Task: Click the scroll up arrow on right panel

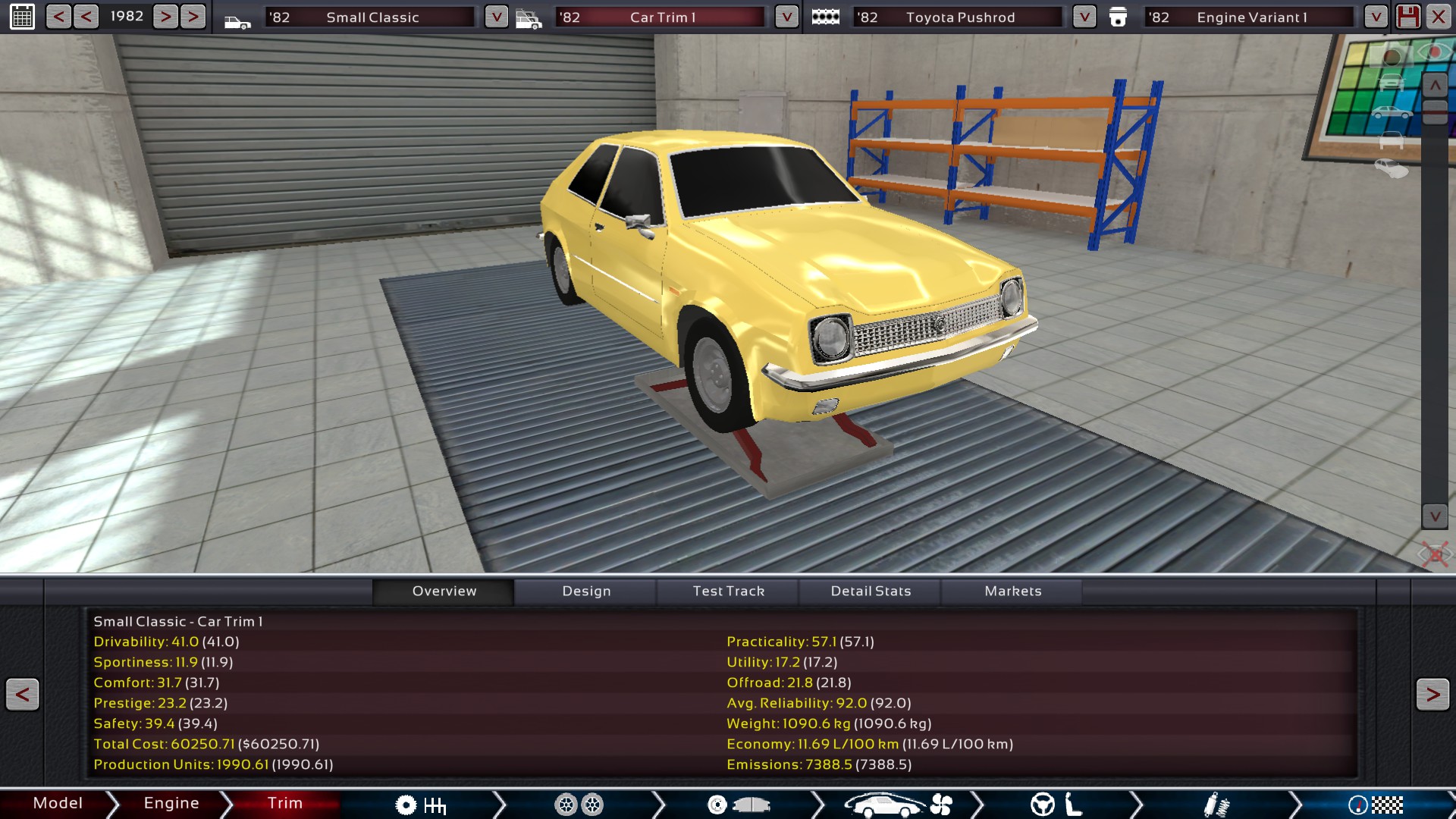Action: click(1435, 86)
